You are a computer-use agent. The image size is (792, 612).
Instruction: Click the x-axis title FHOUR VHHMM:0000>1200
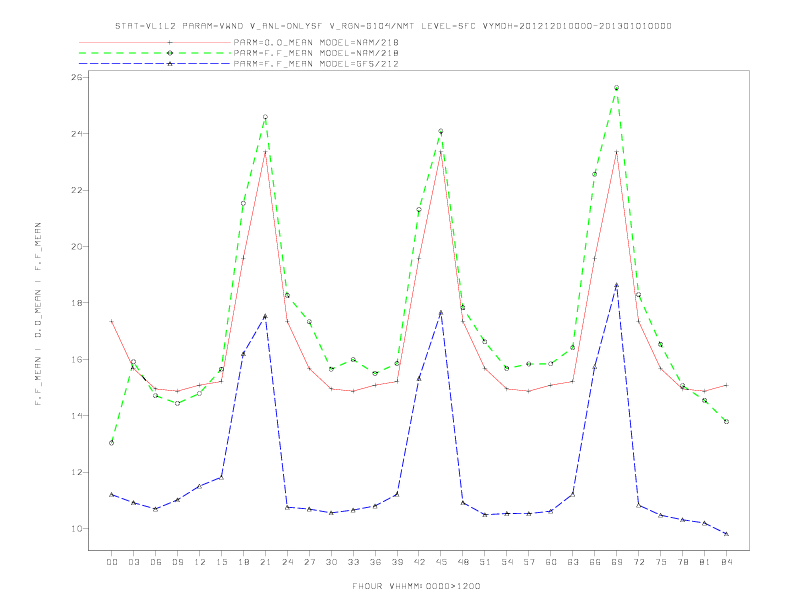pyautogui.click(x=416, y=586)
